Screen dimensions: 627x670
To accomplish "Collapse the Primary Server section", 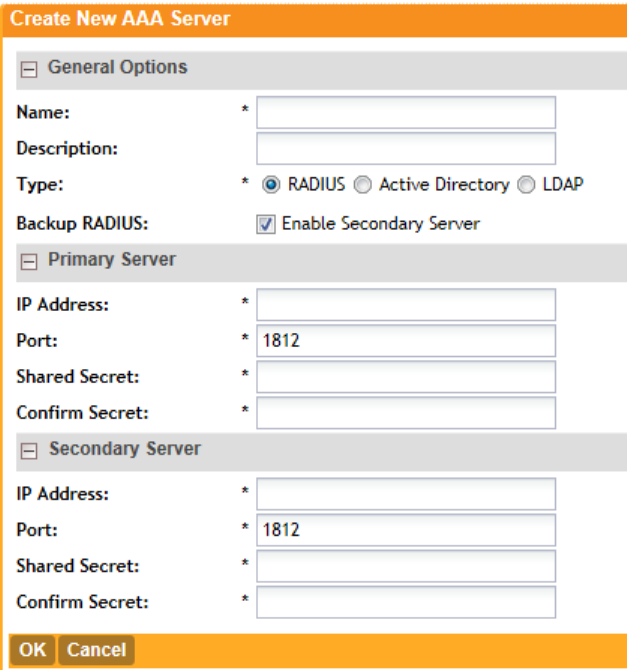I will 30,262.
